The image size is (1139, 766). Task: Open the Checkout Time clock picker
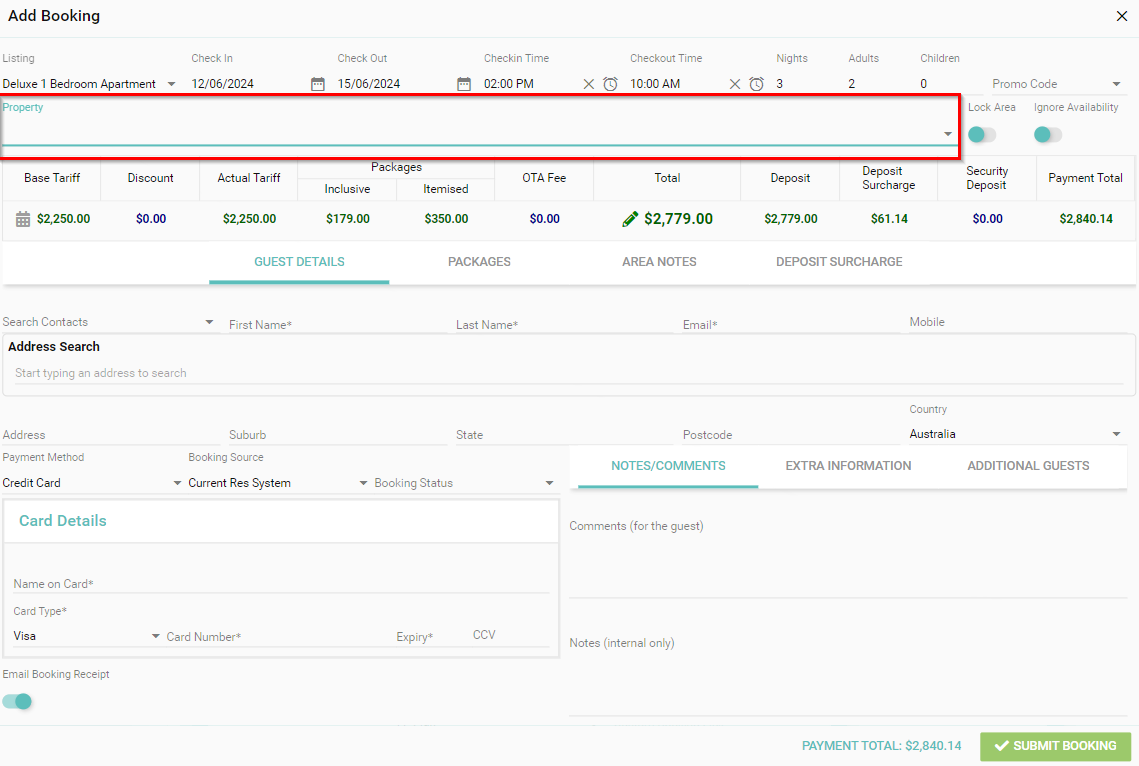click(757, 84)
